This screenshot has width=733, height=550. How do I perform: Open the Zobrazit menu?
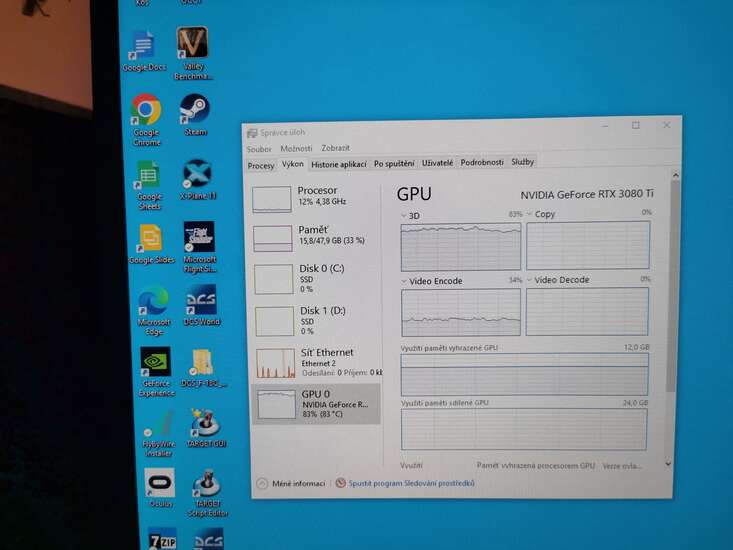click(x=335, y=148)
